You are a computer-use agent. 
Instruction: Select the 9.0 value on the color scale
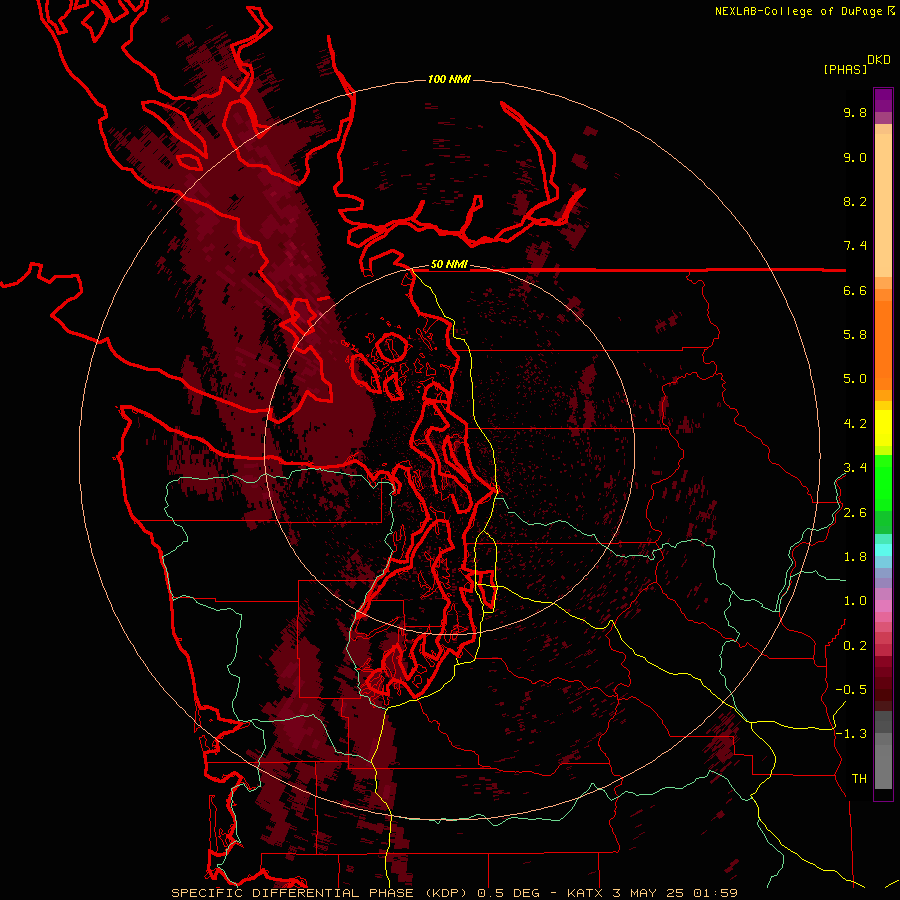pos(855,157)
